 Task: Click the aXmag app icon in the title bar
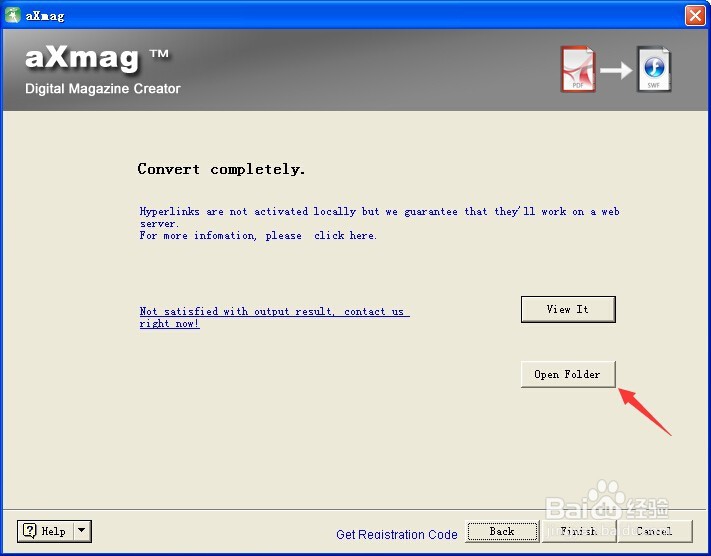click(x=12, y=15)
